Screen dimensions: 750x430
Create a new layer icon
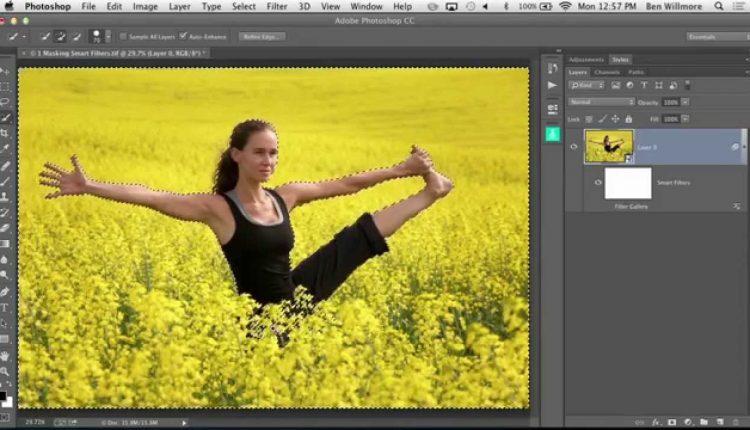tap(720, 422)
